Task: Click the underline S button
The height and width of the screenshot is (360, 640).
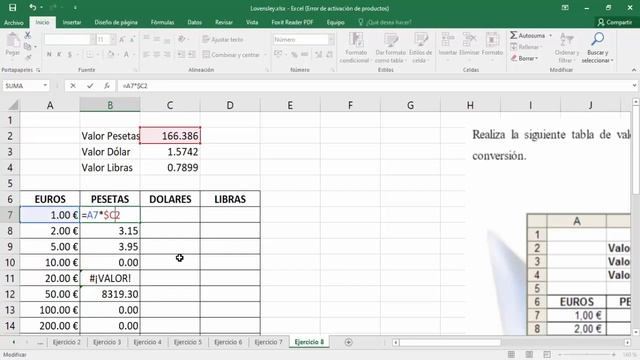Action: (x=70, y=54)
